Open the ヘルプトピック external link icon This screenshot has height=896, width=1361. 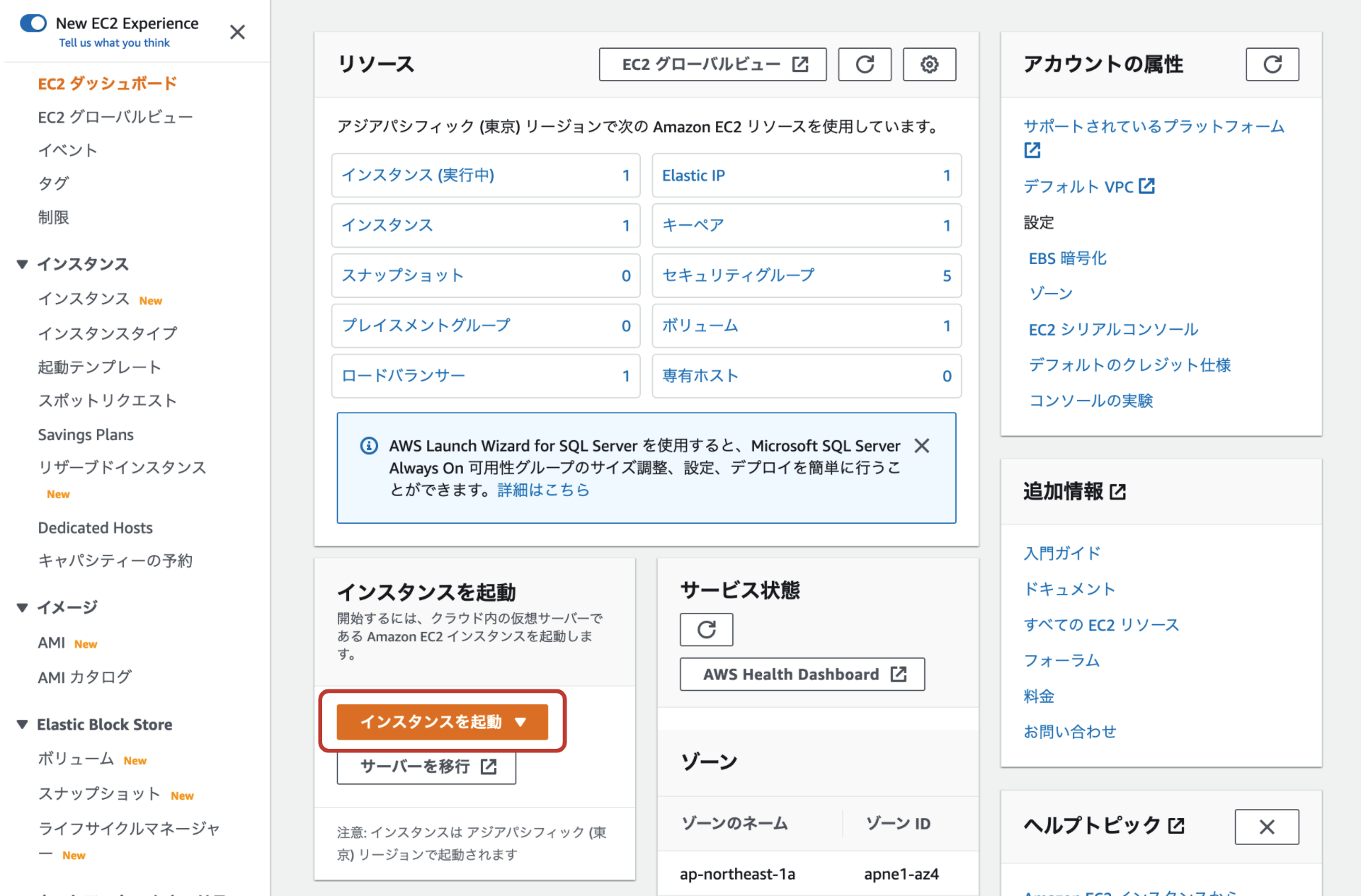(1175, 825)
